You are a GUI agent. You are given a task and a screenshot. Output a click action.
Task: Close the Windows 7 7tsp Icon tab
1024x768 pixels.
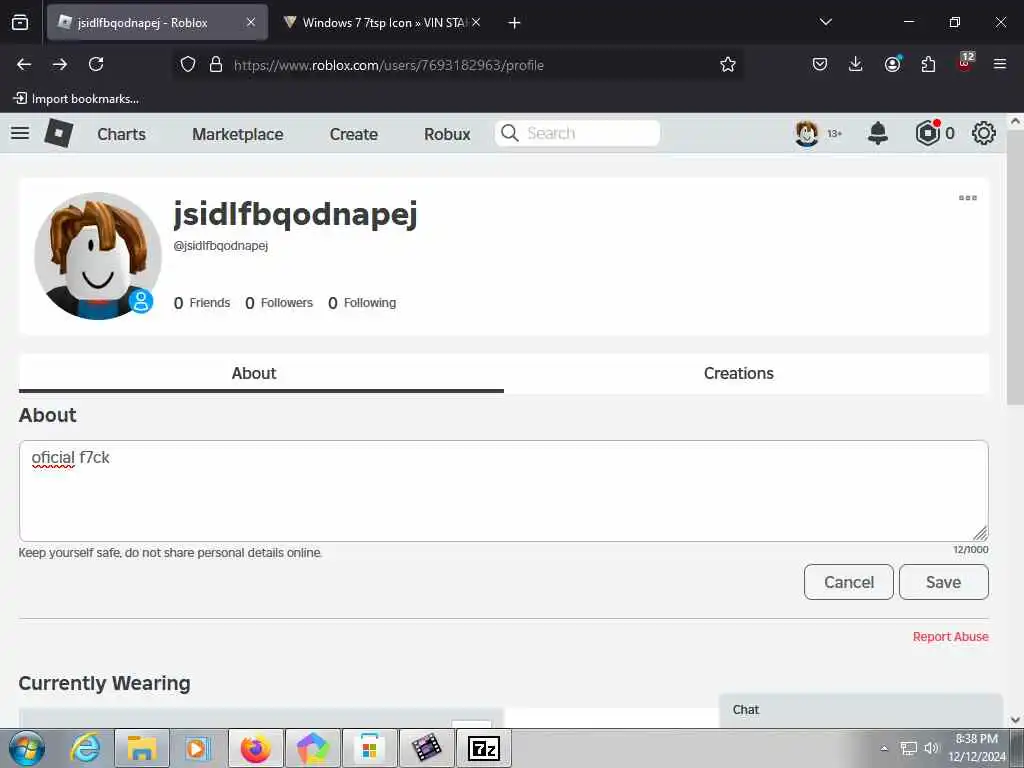[476, 23]
